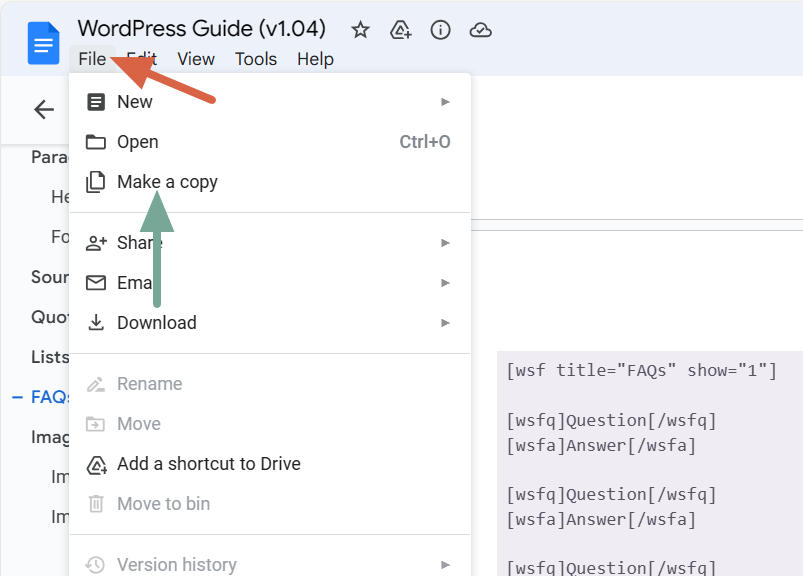The width and height of the screenshot is (803, 576).
Task: Expand the Download submenu arrow
Action: tap(445, 323)
